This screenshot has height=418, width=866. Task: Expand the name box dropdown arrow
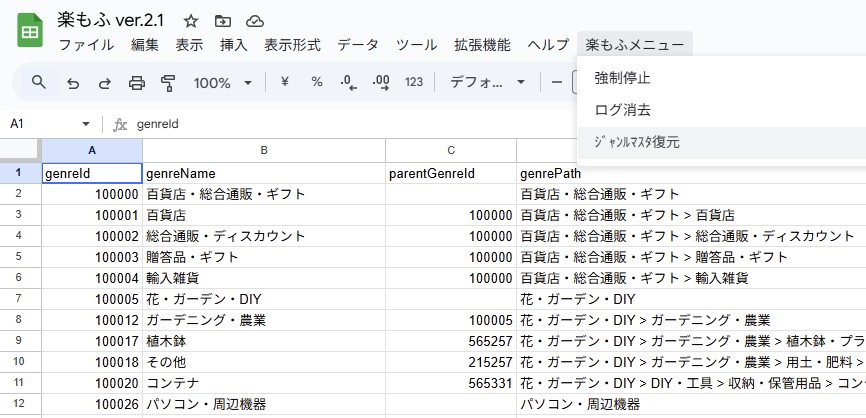86,124
